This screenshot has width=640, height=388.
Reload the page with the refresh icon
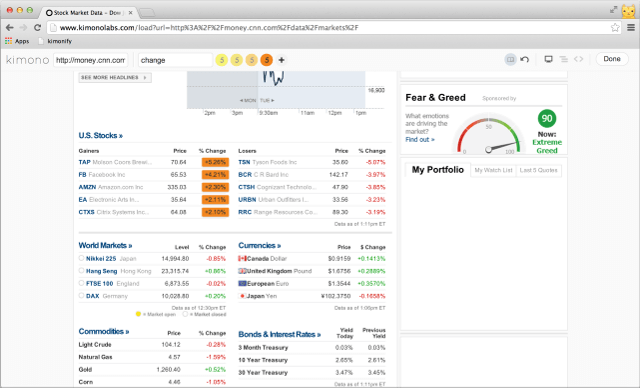pos(38,27)
